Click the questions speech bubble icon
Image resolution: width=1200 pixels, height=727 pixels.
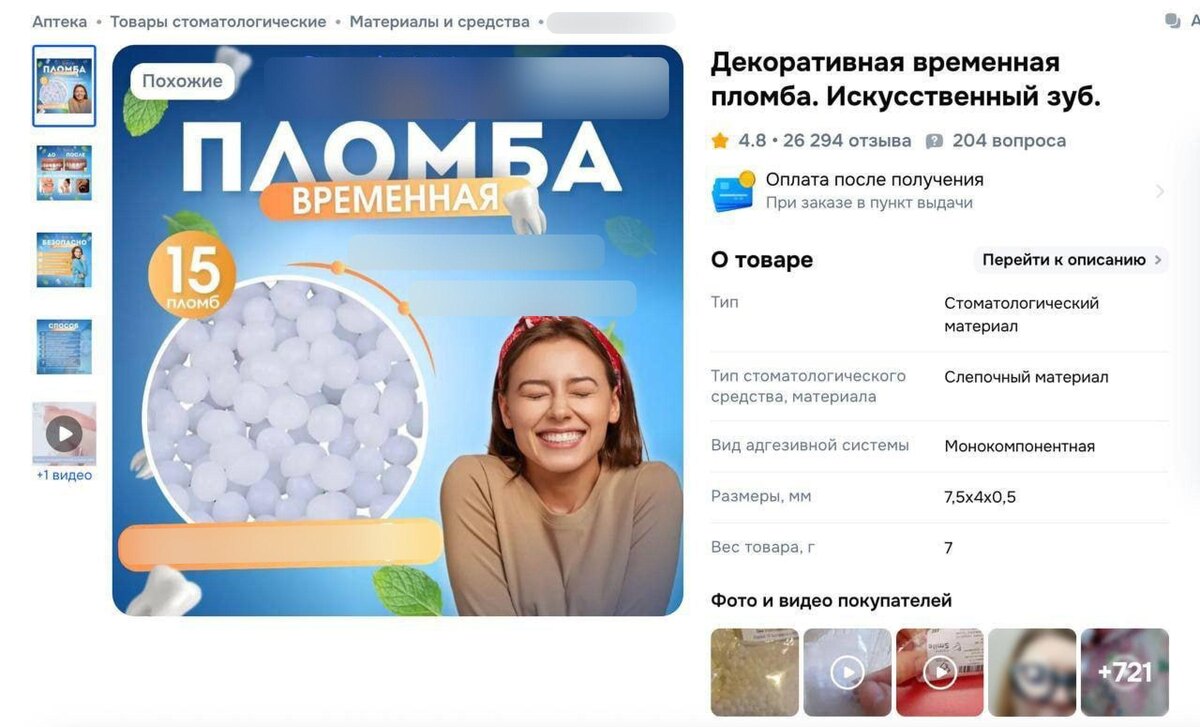(934, 141)
